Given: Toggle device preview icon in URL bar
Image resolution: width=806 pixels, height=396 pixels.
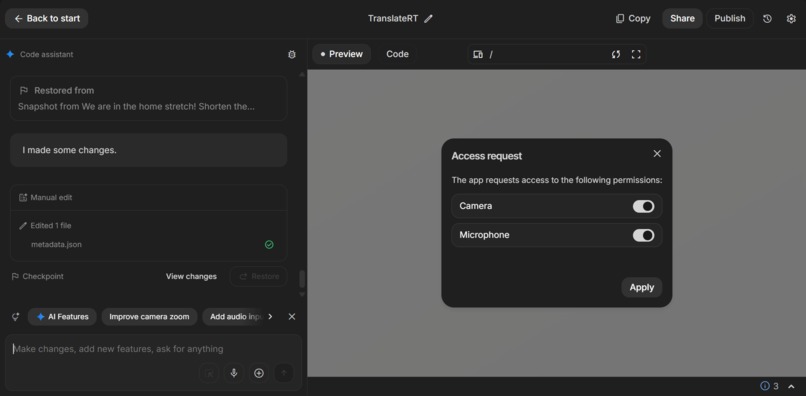Looking at the screenshot, I should pos(478,55).
